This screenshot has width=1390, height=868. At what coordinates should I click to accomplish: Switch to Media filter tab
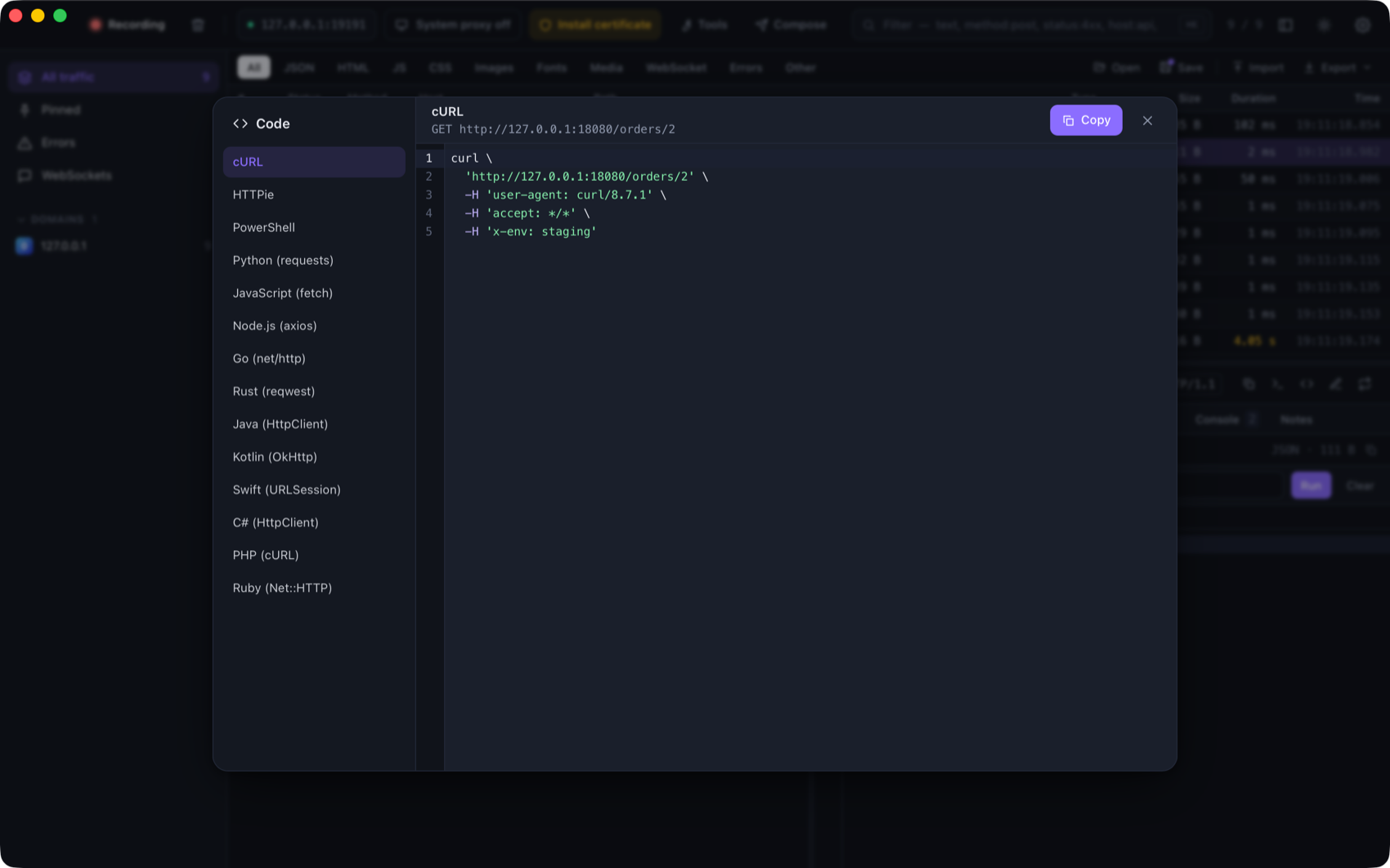[x=606, y=67]
